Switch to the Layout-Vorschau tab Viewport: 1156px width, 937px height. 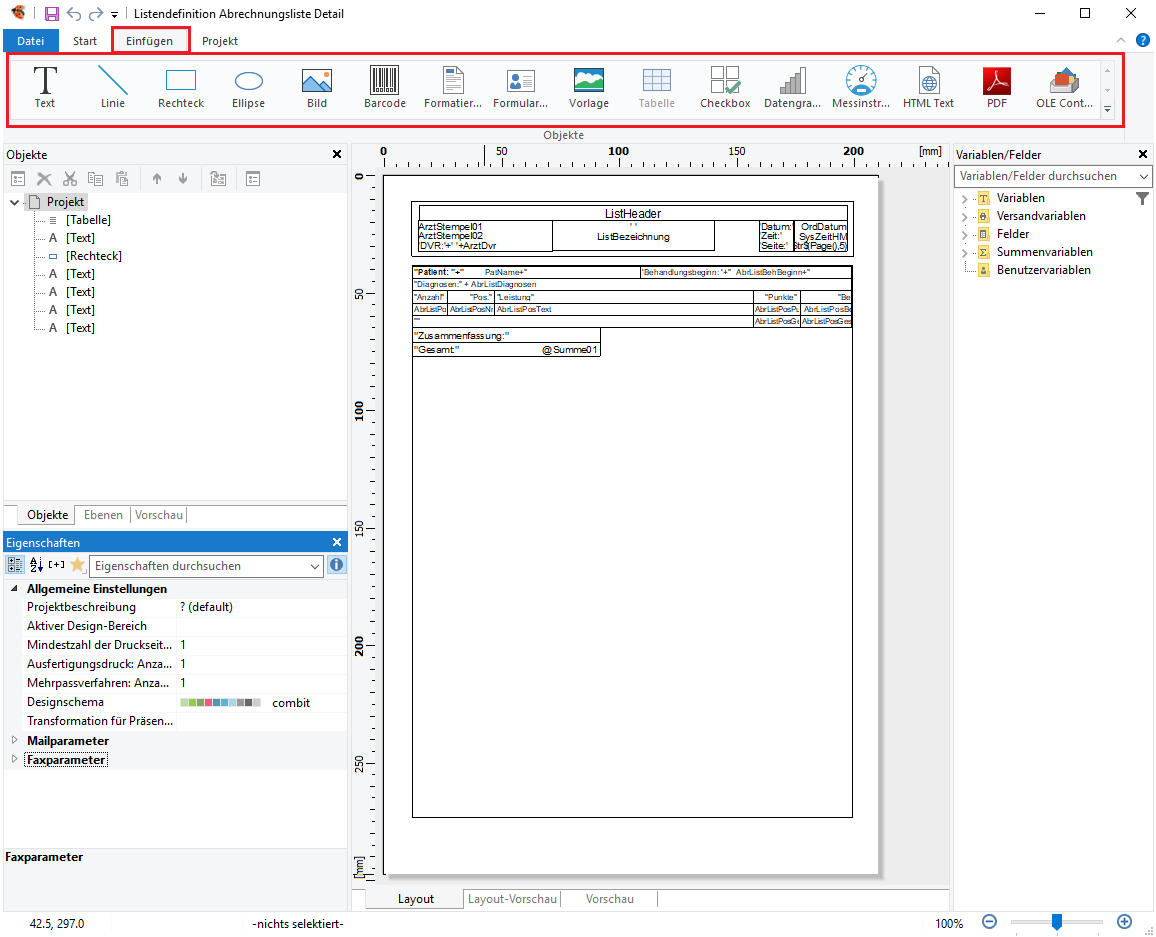[512, 899]
